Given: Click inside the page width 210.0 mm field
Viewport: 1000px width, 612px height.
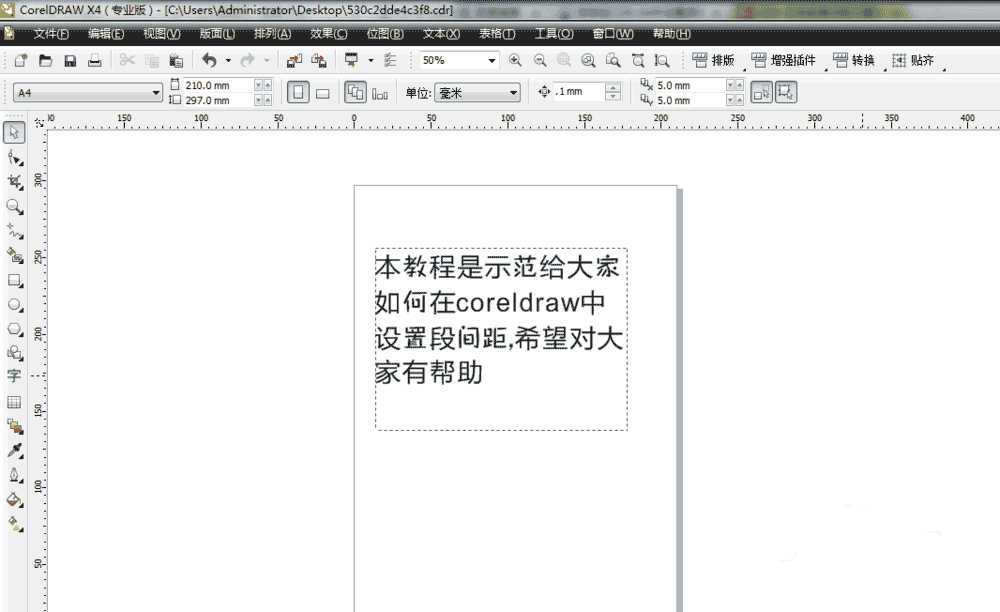Looking at the screenshot, I should [x=208, y=85].
